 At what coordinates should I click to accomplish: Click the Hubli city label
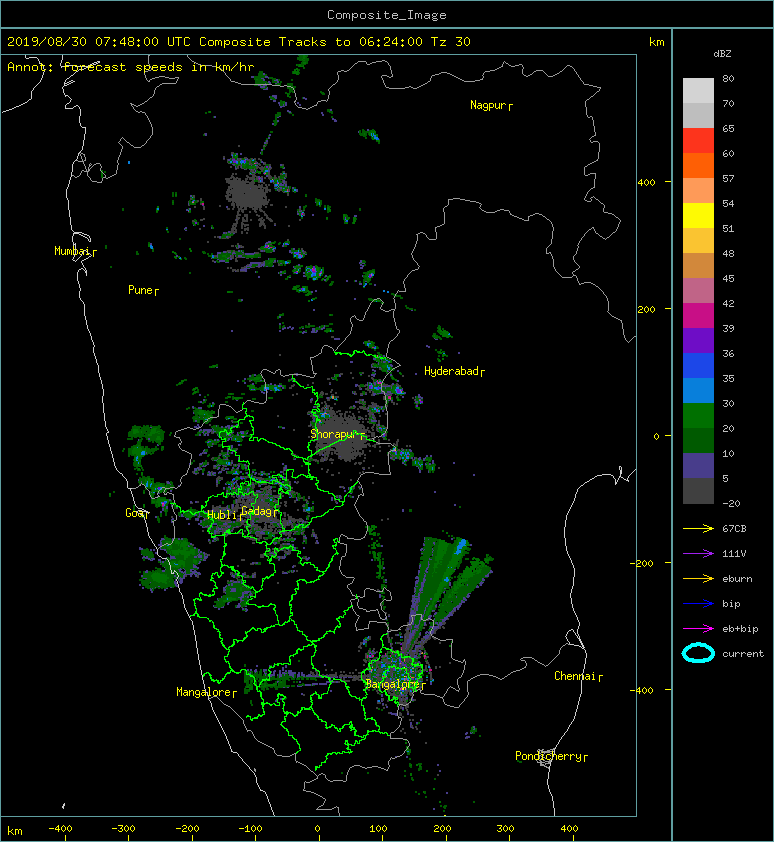[221, 515]
